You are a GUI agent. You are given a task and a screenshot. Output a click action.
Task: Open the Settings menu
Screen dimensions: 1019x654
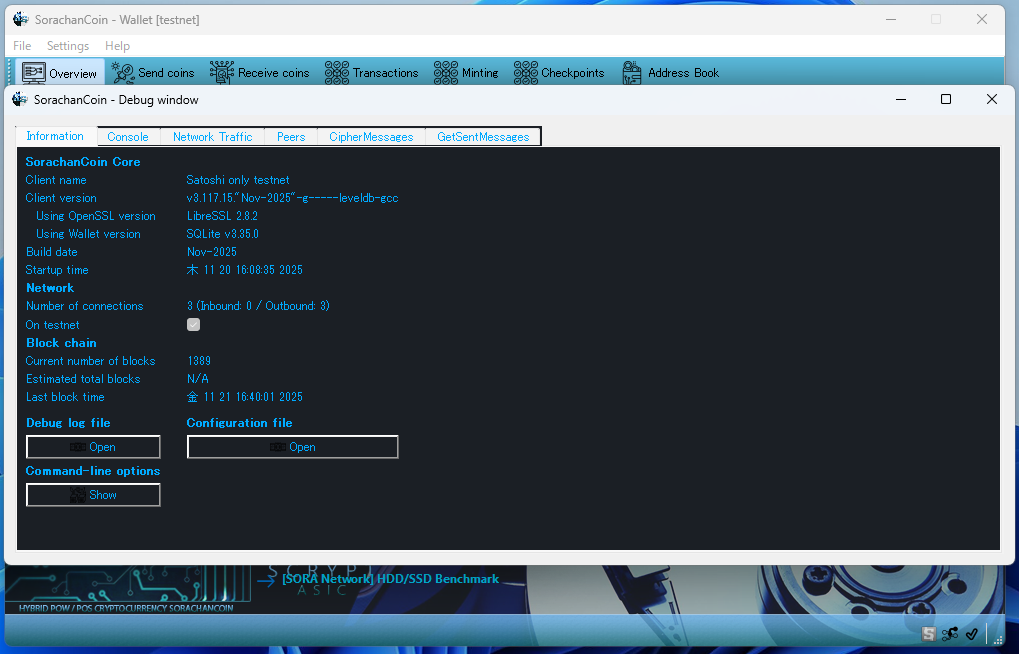click(x=68, y=46)
